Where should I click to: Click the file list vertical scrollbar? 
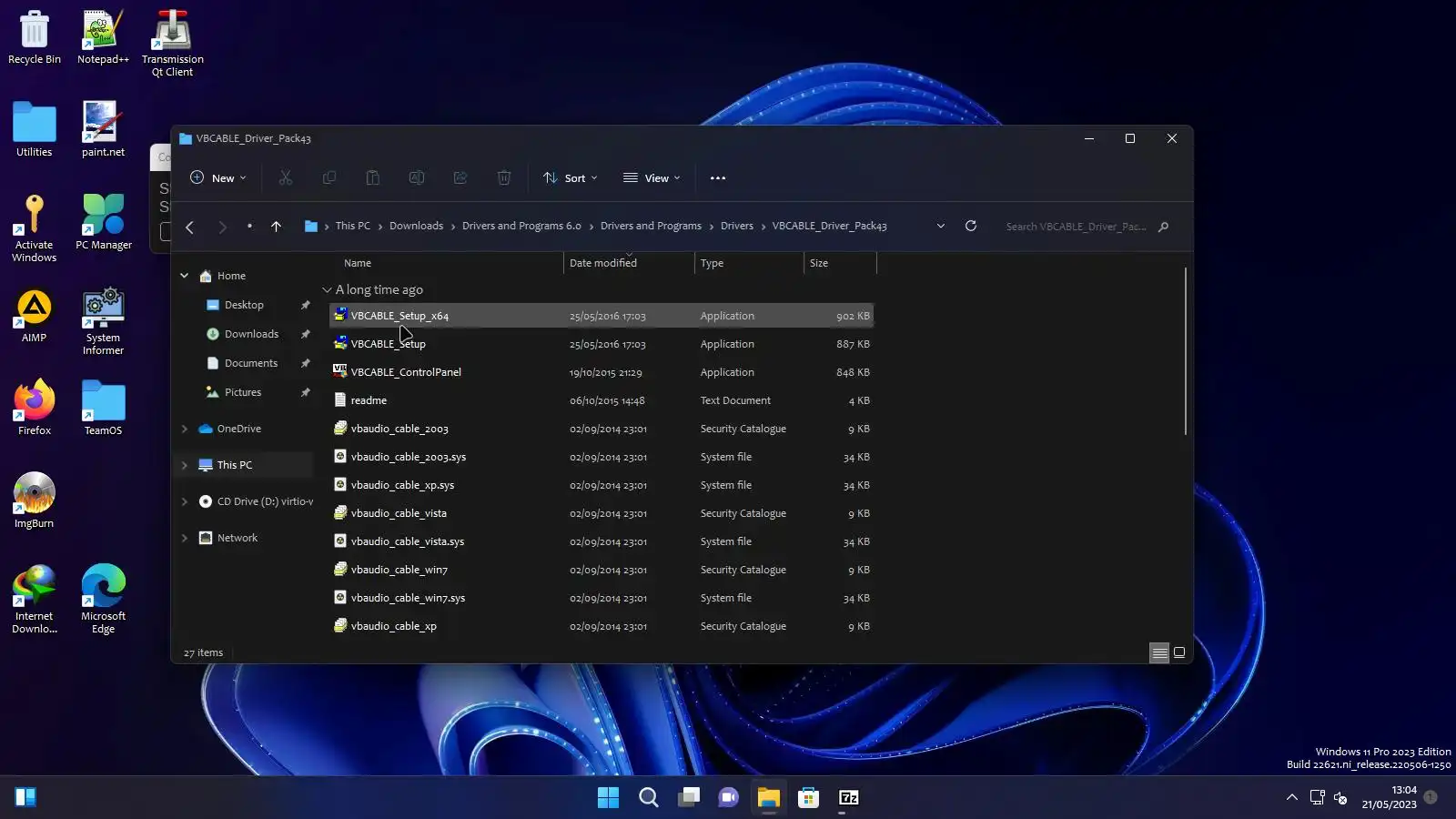tap(1185, 351)
